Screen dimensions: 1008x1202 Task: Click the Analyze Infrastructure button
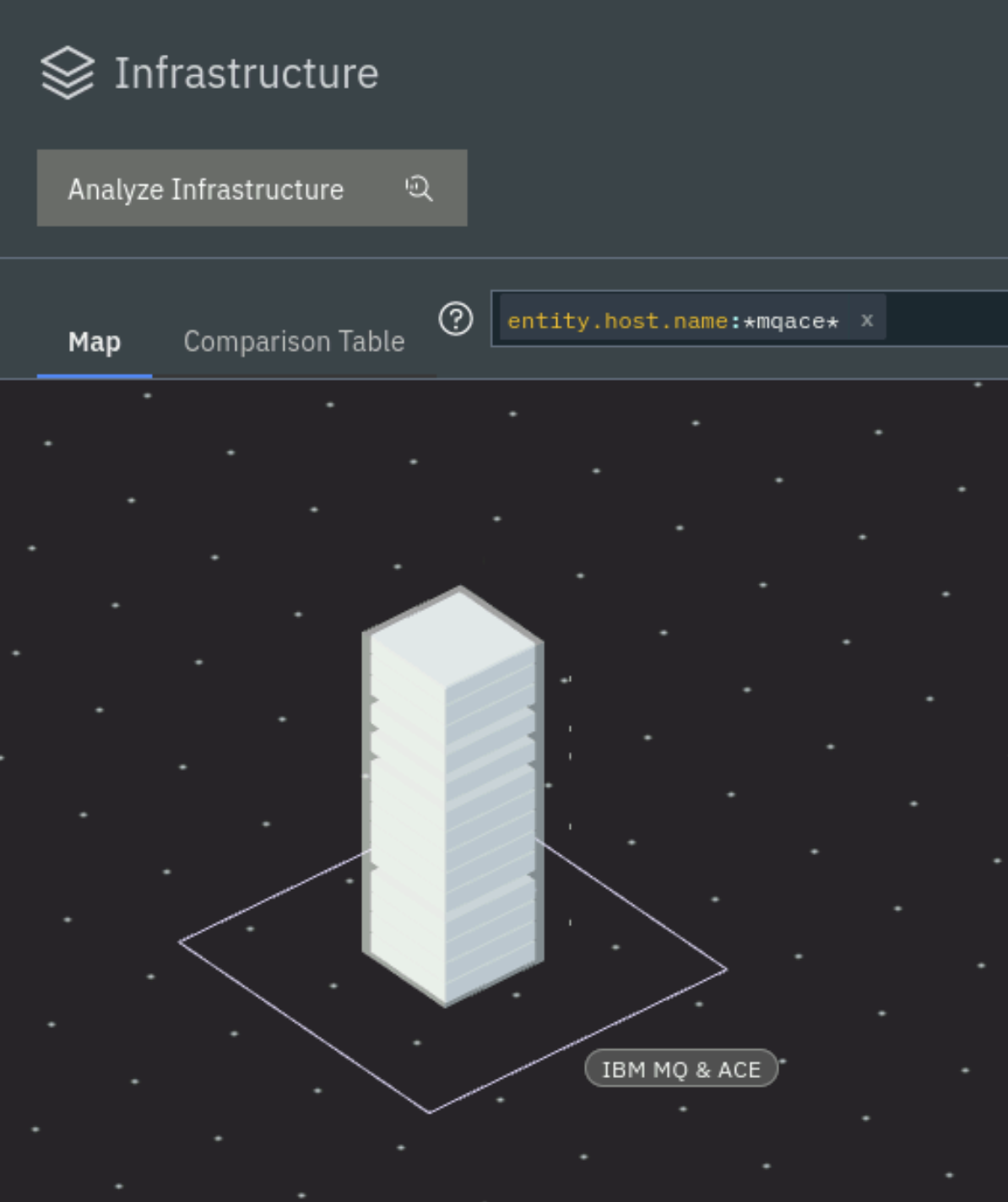[252, 187]
